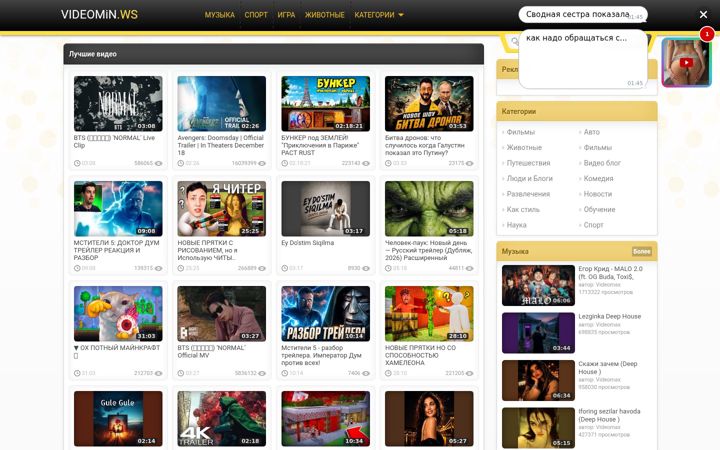Viewport: 720px width, 450px height.
Task: Open the 'как надо обращаться с...' message bubble
Action: tap(583, 59)
